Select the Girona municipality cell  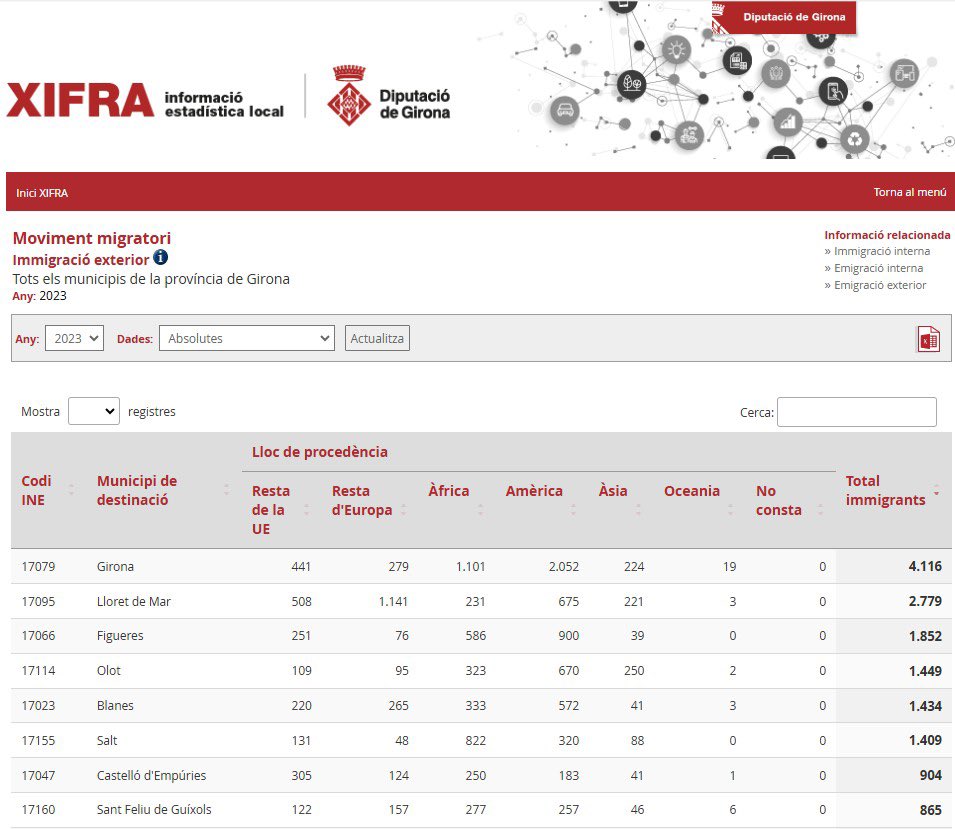[x=115, y=566]
